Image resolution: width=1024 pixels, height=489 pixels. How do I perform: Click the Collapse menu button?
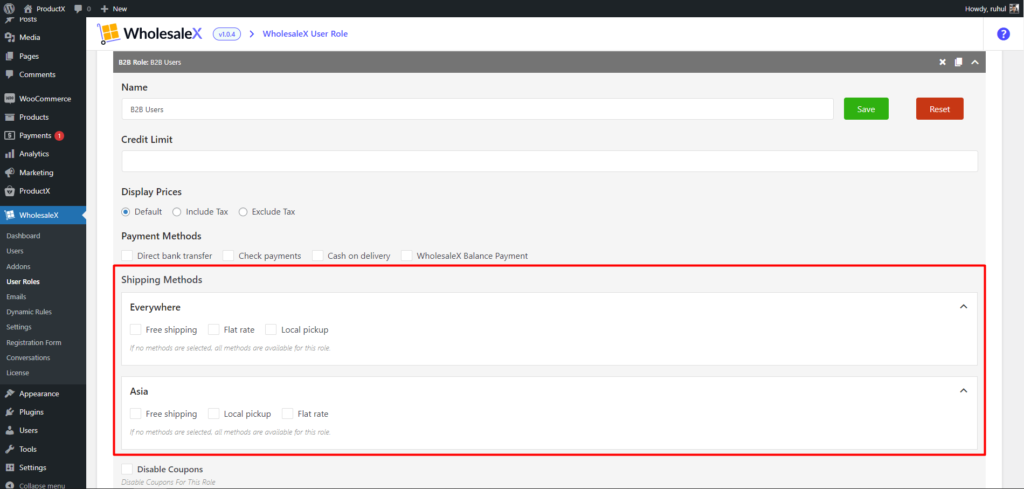(35, 485)
